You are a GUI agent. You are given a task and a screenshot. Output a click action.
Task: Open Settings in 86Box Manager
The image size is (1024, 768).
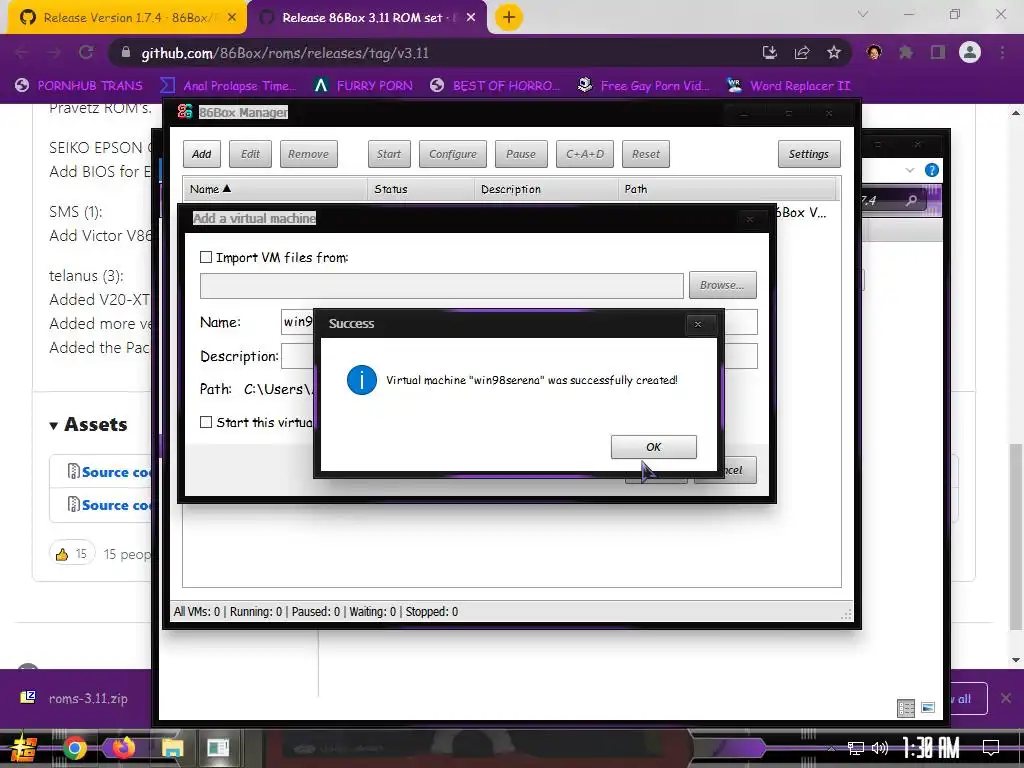tap(808, 154)
